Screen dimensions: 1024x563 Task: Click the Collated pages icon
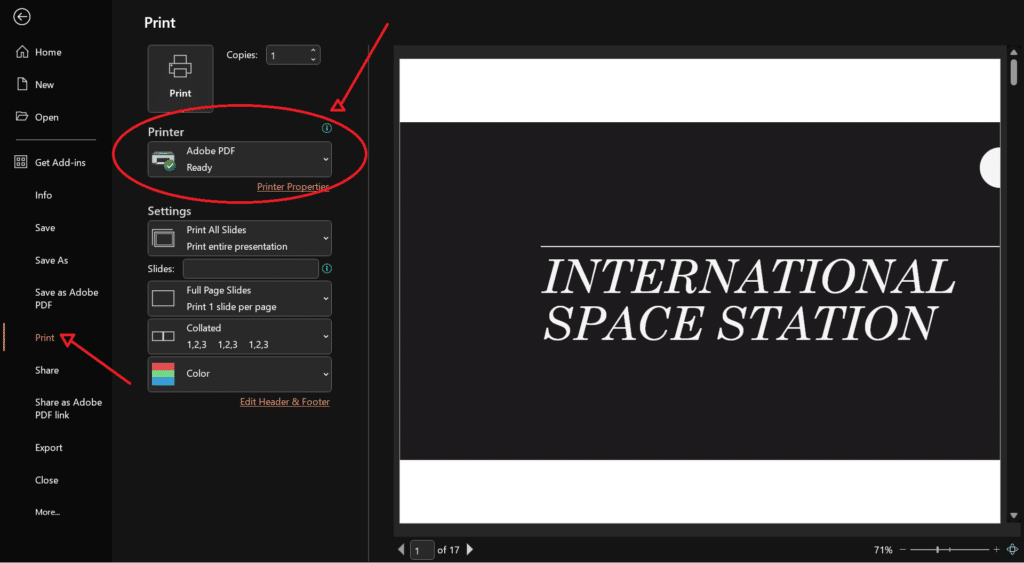[163, 336]
